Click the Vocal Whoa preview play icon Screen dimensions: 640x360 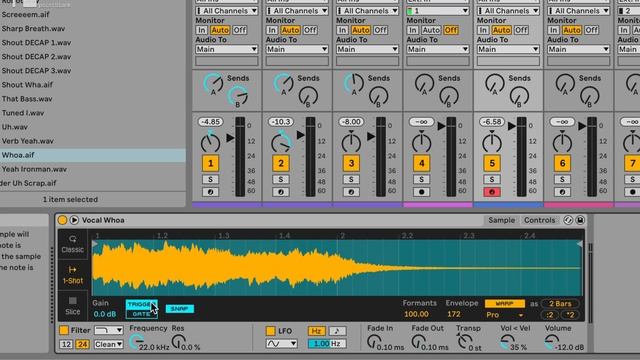point(74,220)
